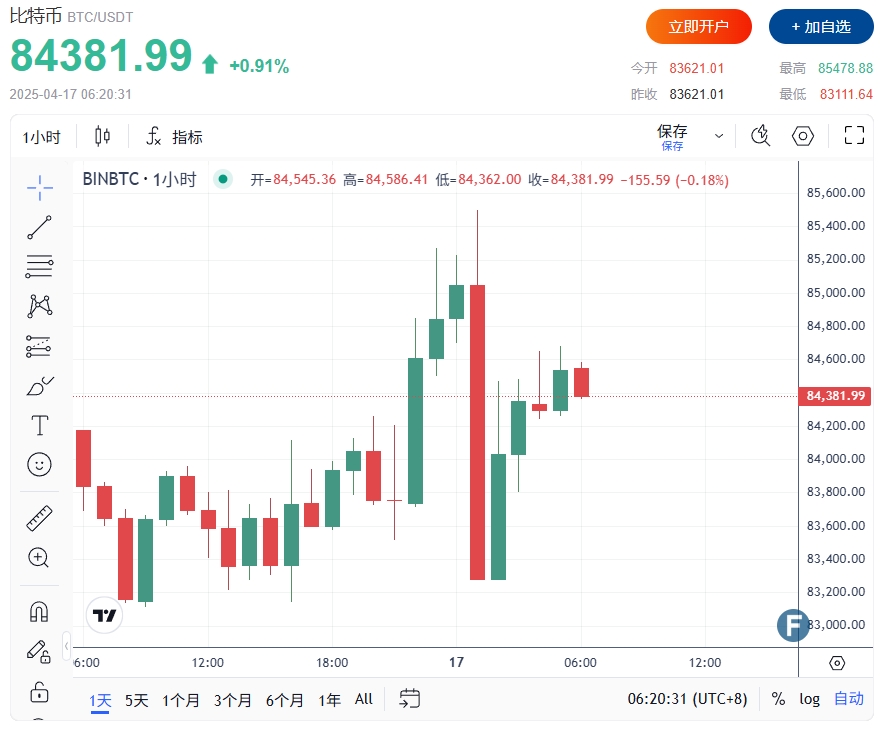Toggle log scale mode

tap(810, 699)
